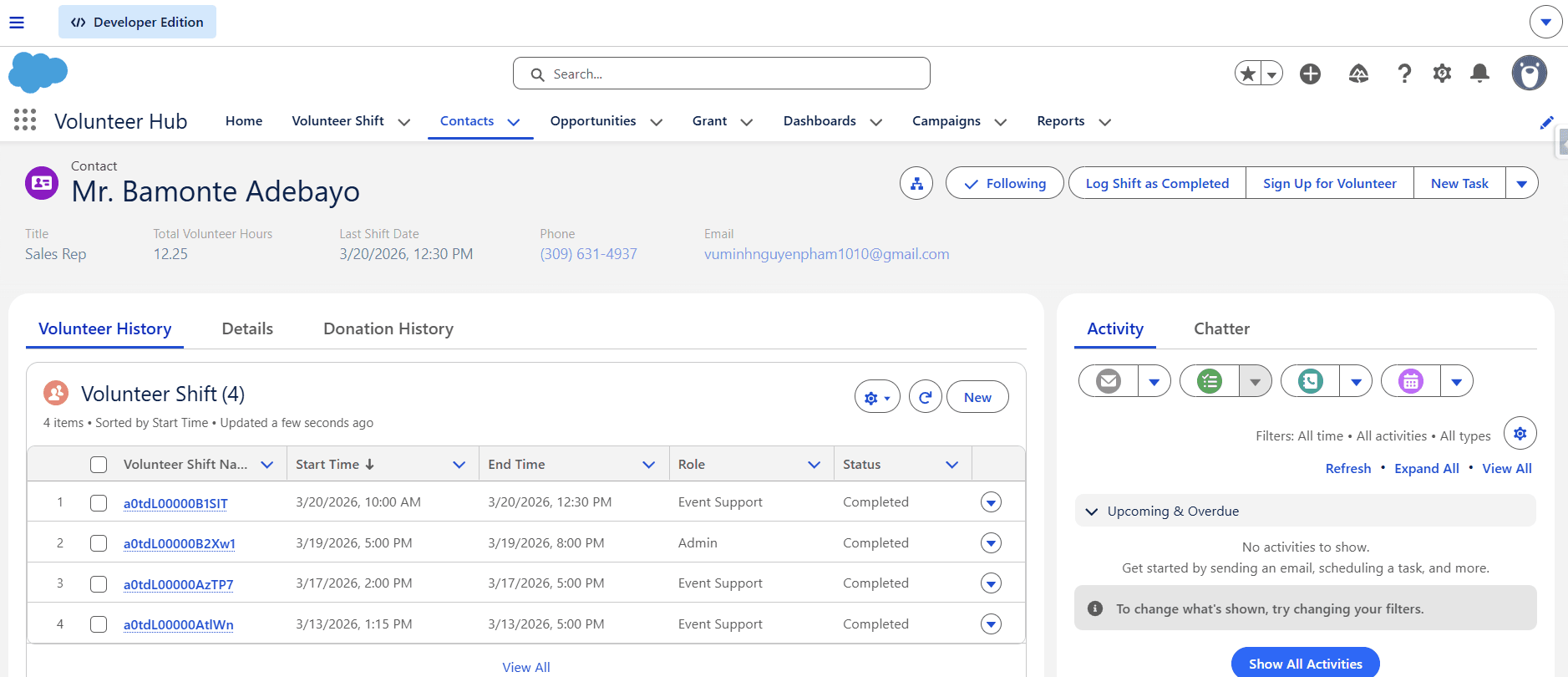Open row actions for a0tdL00000AtlWn
This screenshot has width=1568, height=677.
(x=991, y=624)
